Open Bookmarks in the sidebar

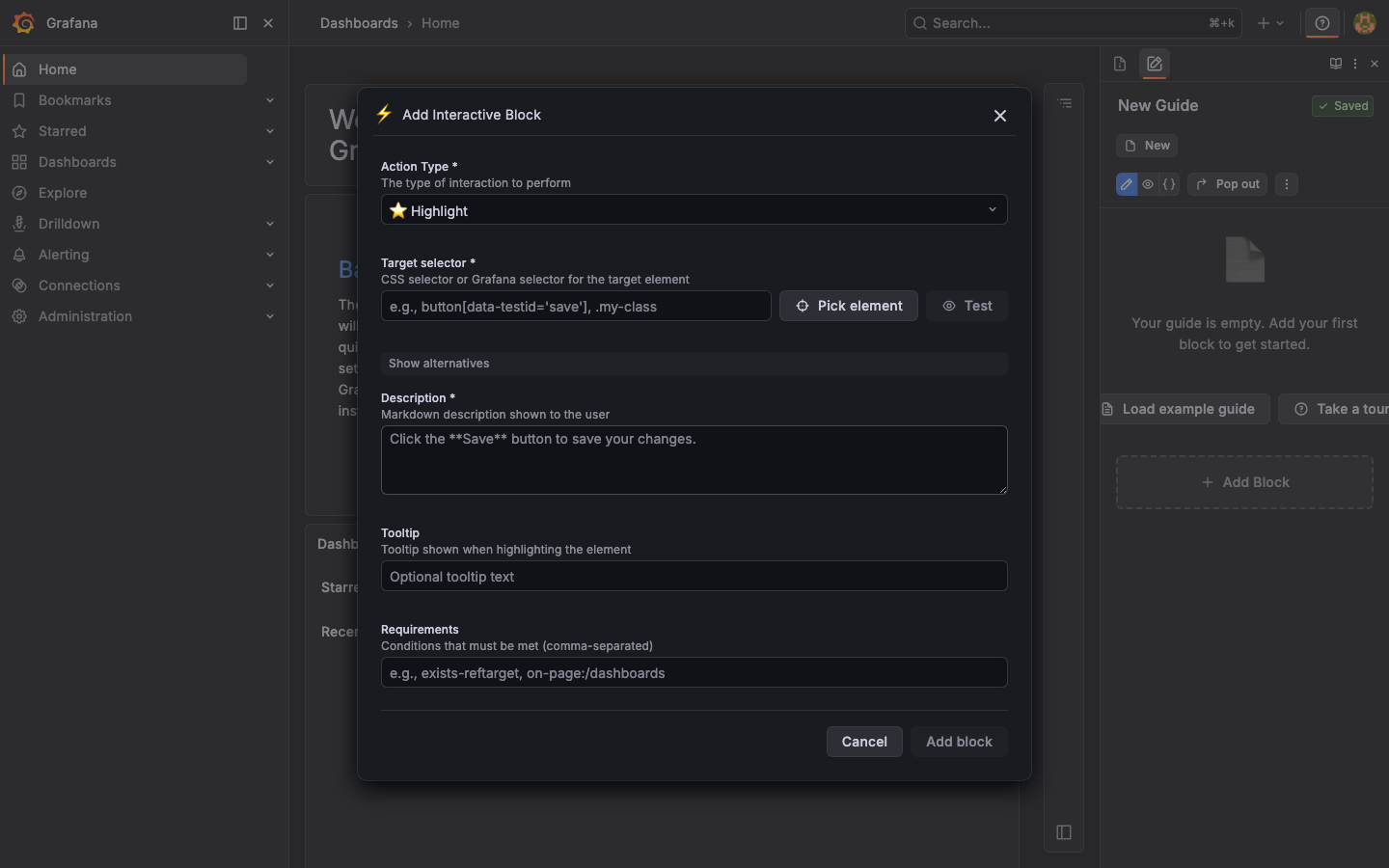click(74, 100)
